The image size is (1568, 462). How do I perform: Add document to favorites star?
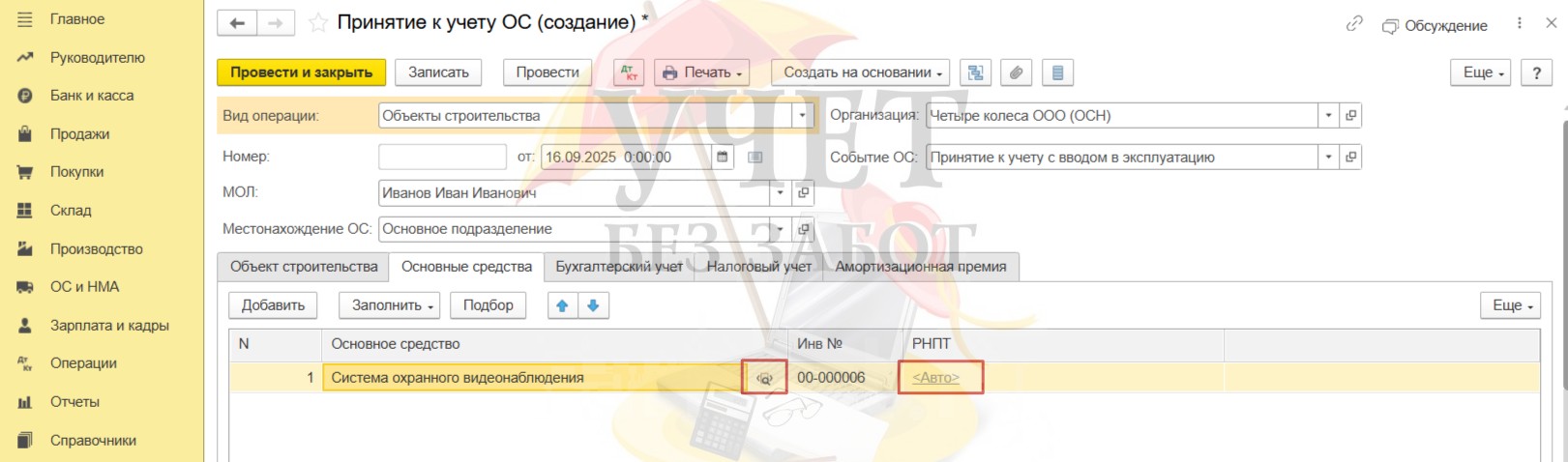click(x=317, y=23)
